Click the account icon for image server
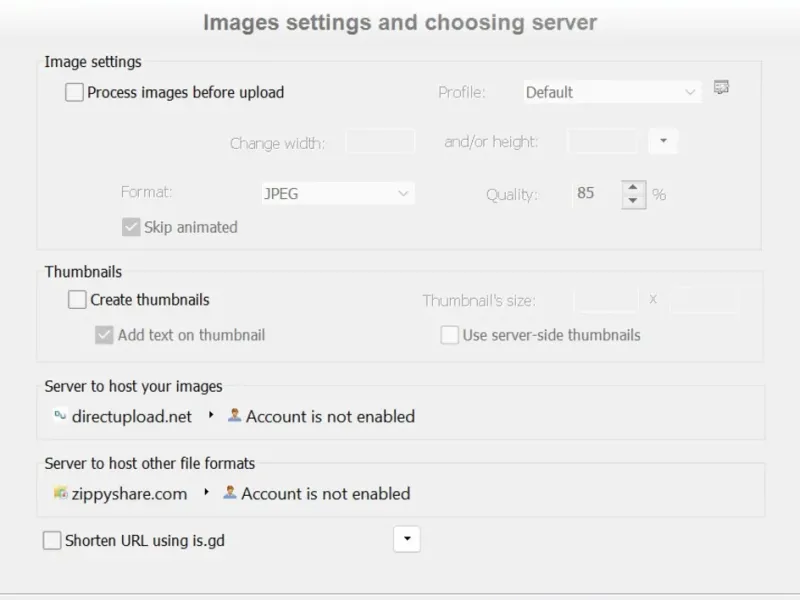 pos(234,415)
